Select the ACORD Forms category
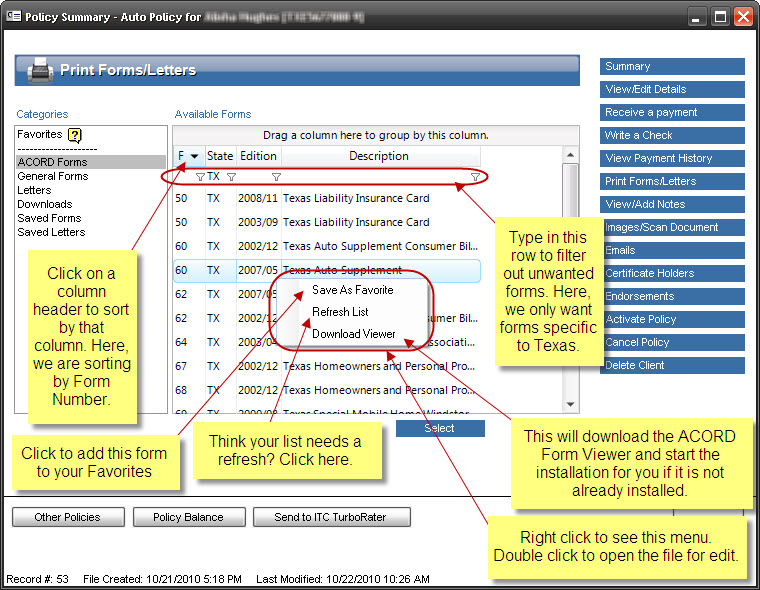This screenshot has height=590, width=760. click(91, 162)
